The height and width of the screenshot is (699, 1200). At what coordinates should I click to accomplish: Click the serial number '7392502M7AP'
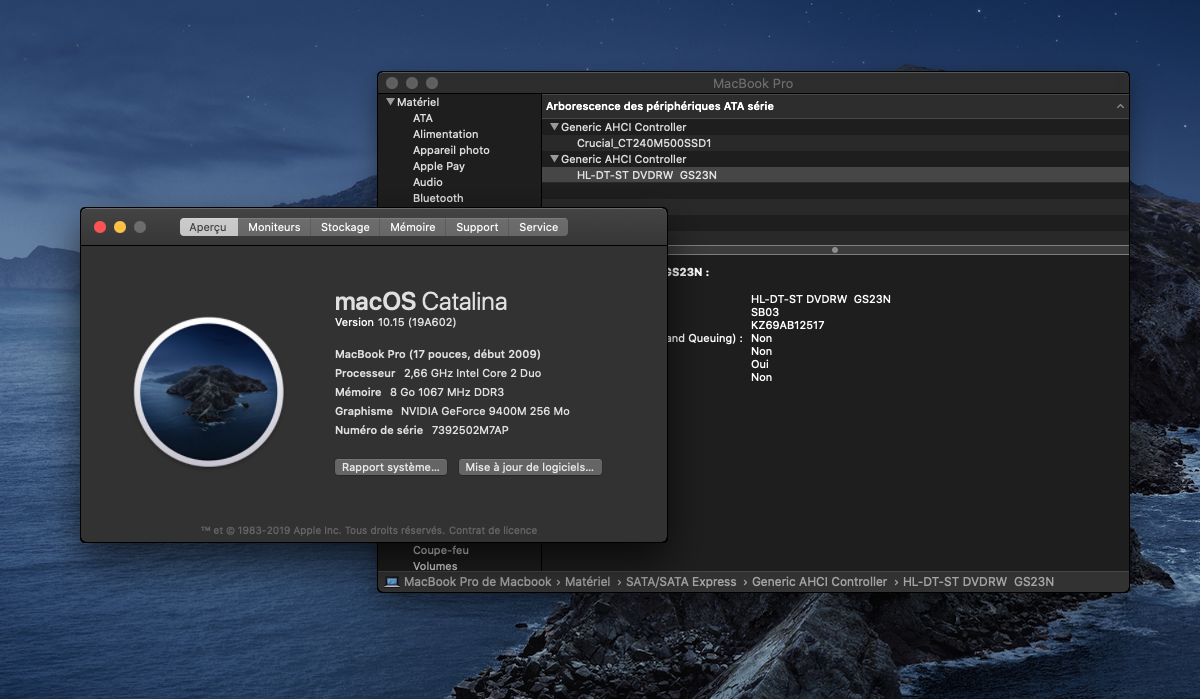470,430
